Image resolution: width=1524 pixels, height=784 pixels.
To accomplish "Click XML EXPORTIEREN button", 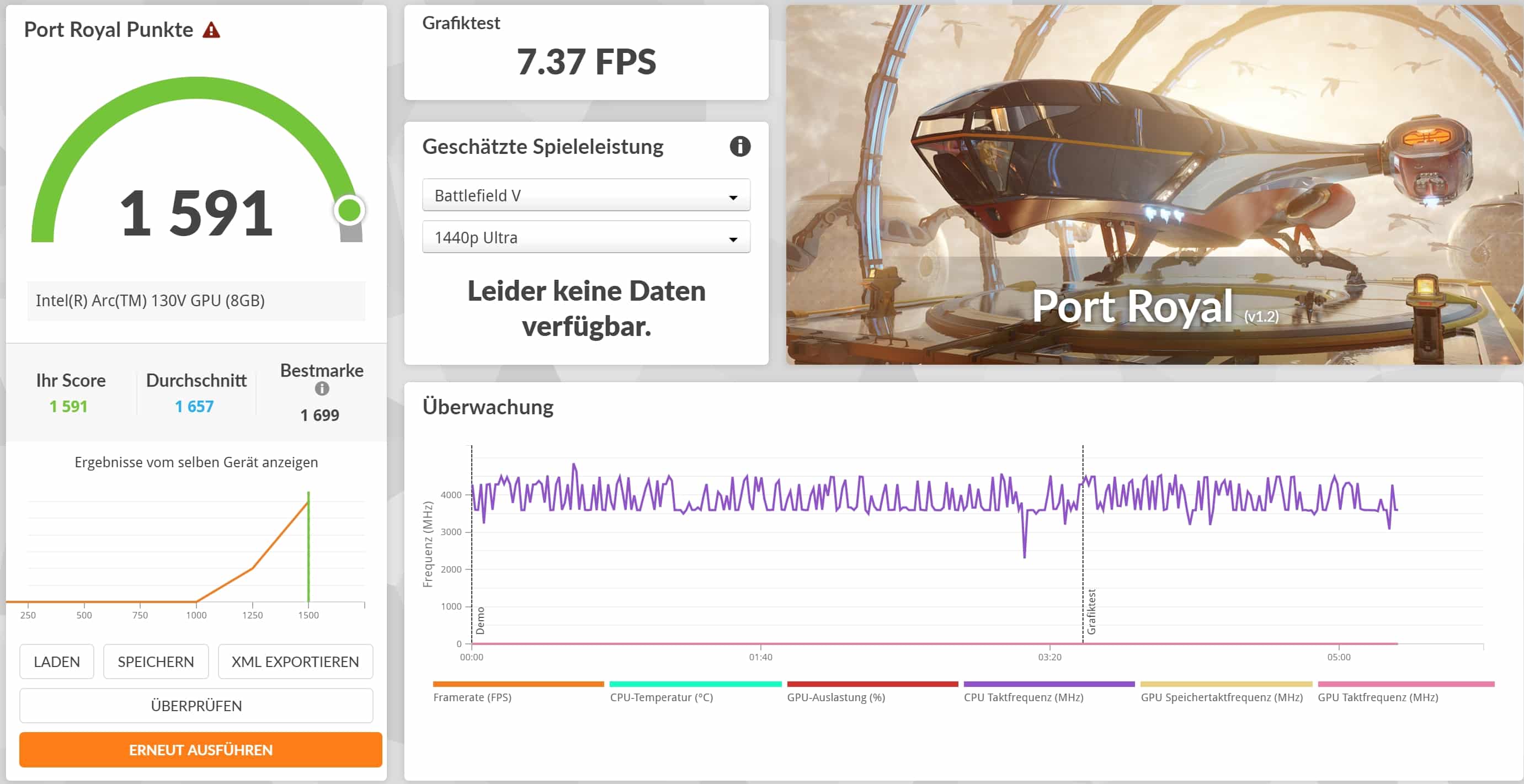I will (295, 662).
